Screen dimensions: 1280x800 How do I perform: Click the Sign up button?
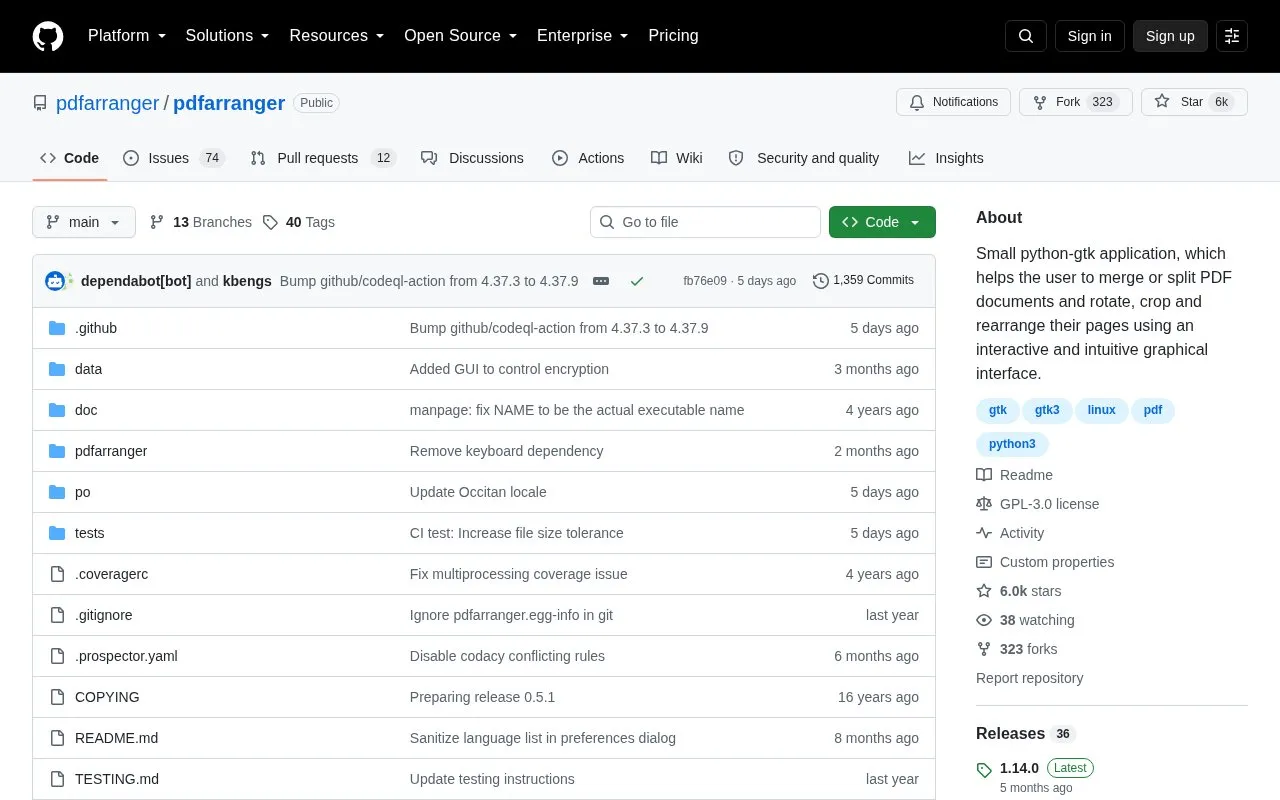[1170, 36]
